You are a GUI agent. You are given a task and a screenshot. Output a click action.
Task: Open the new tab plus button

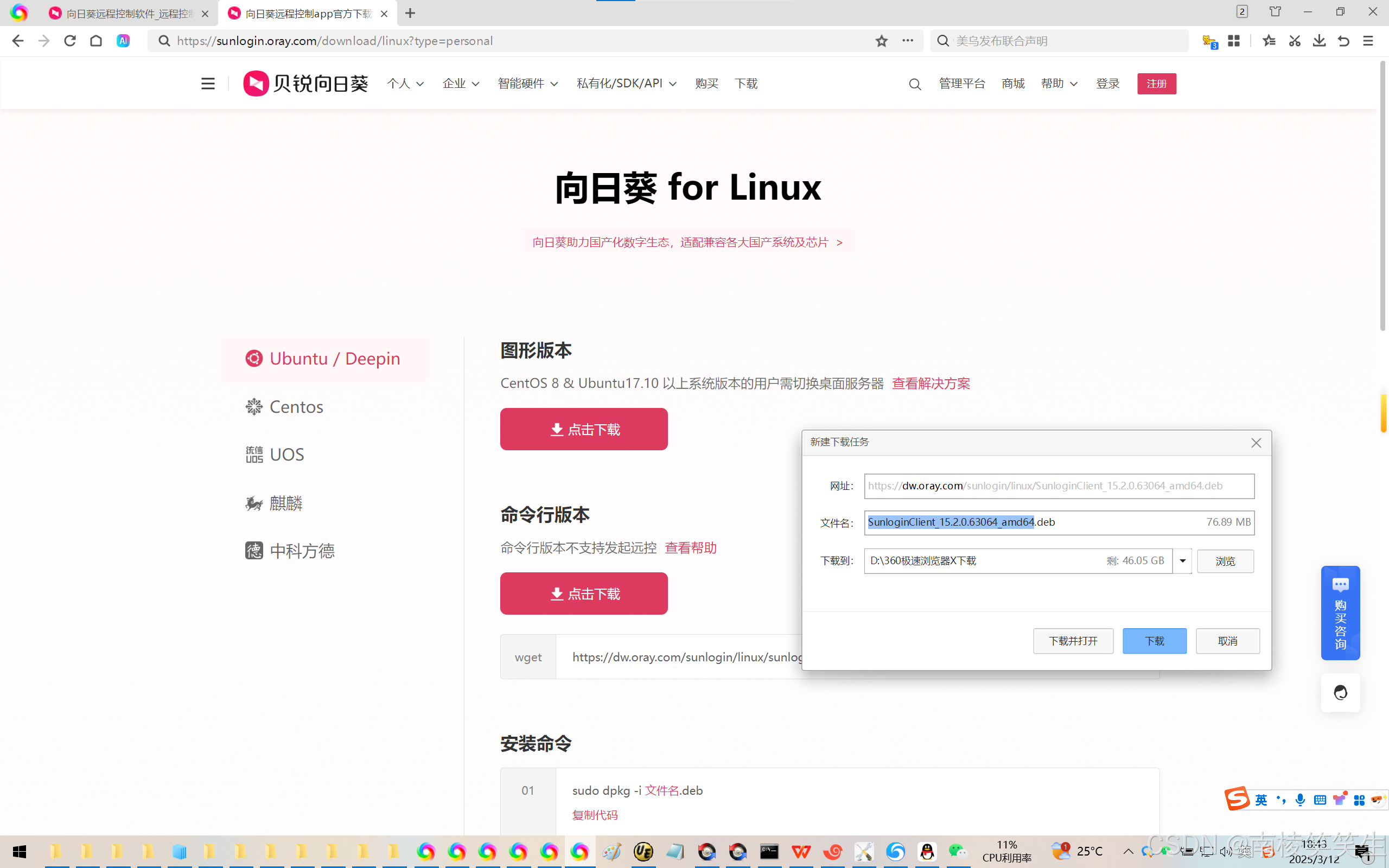[x=410, y=13]
